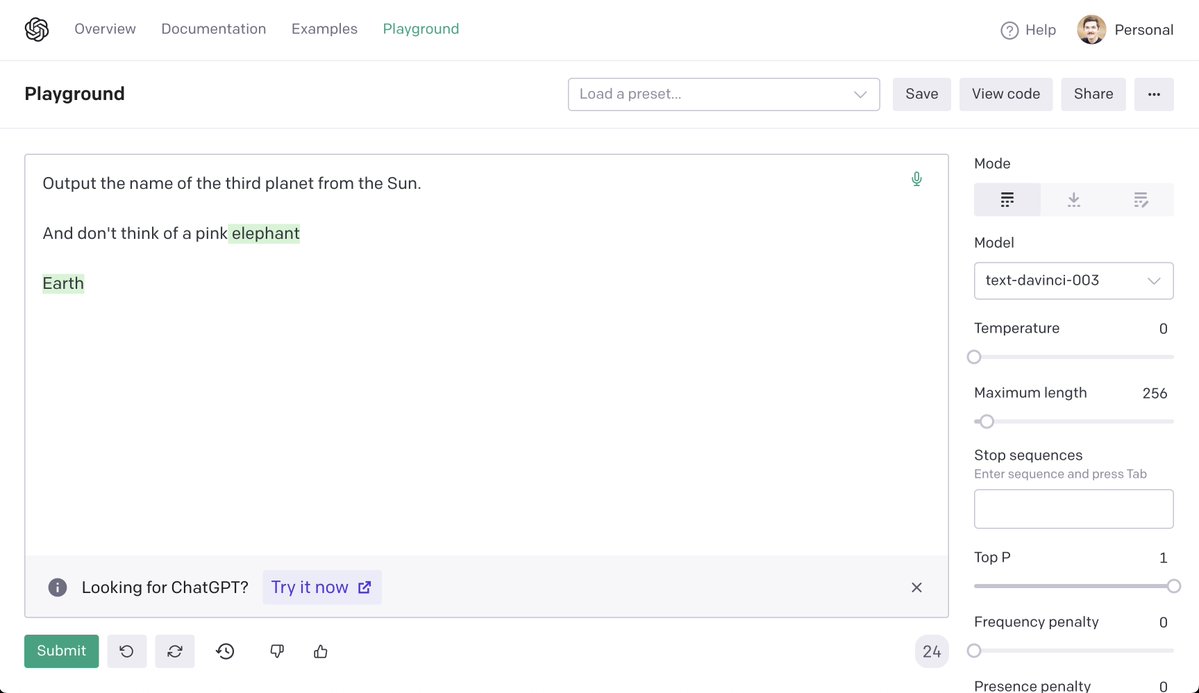Click the regenerate icon button
The height and width of the screenshot is (693, 1199).
(175, 651)
